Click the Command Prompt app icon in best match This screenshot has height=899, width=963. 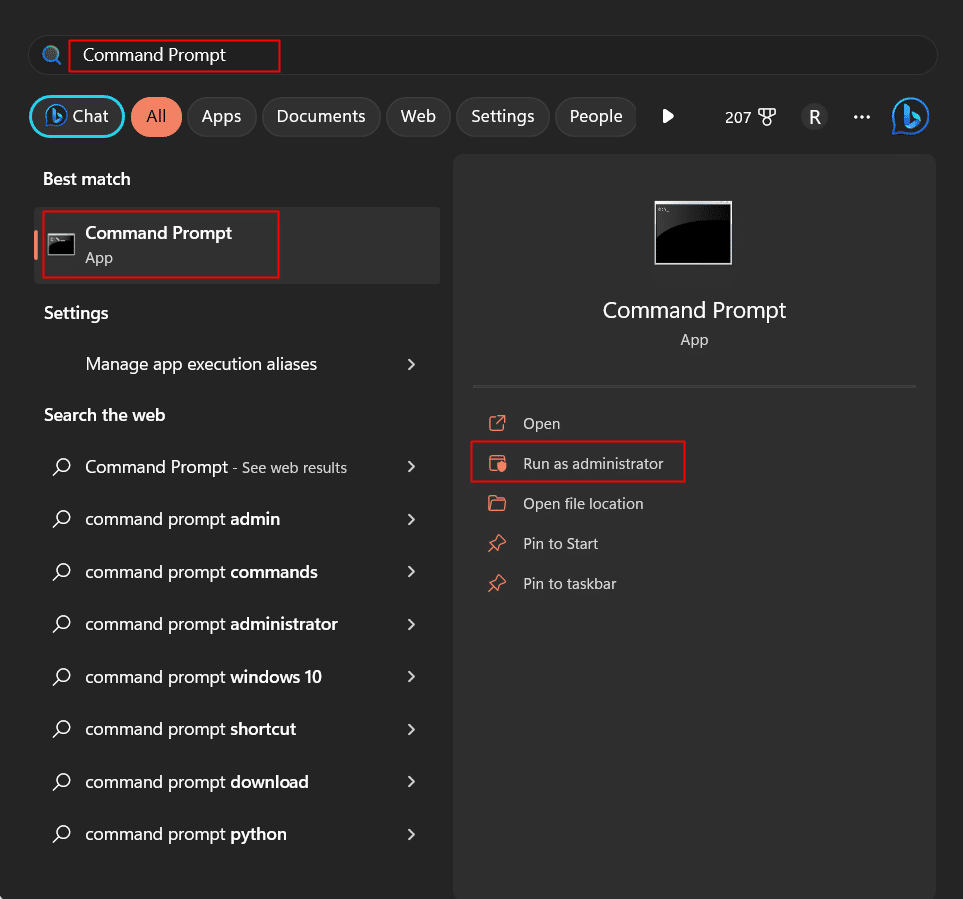pyautogui.click(x=61, y=244)
